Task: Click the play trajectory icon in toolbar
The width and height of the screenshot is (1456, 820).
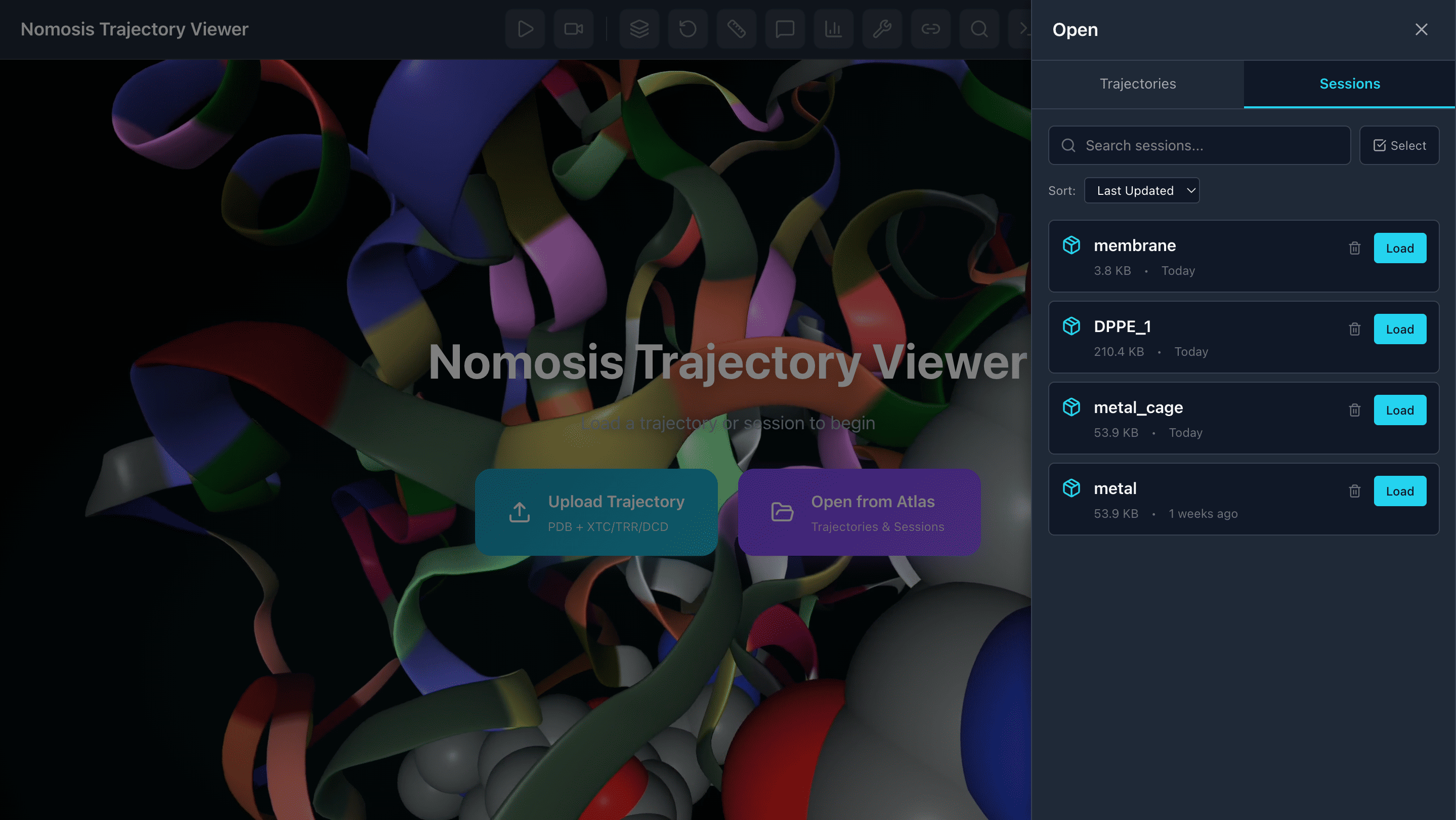Action: [x=525, y=29]
